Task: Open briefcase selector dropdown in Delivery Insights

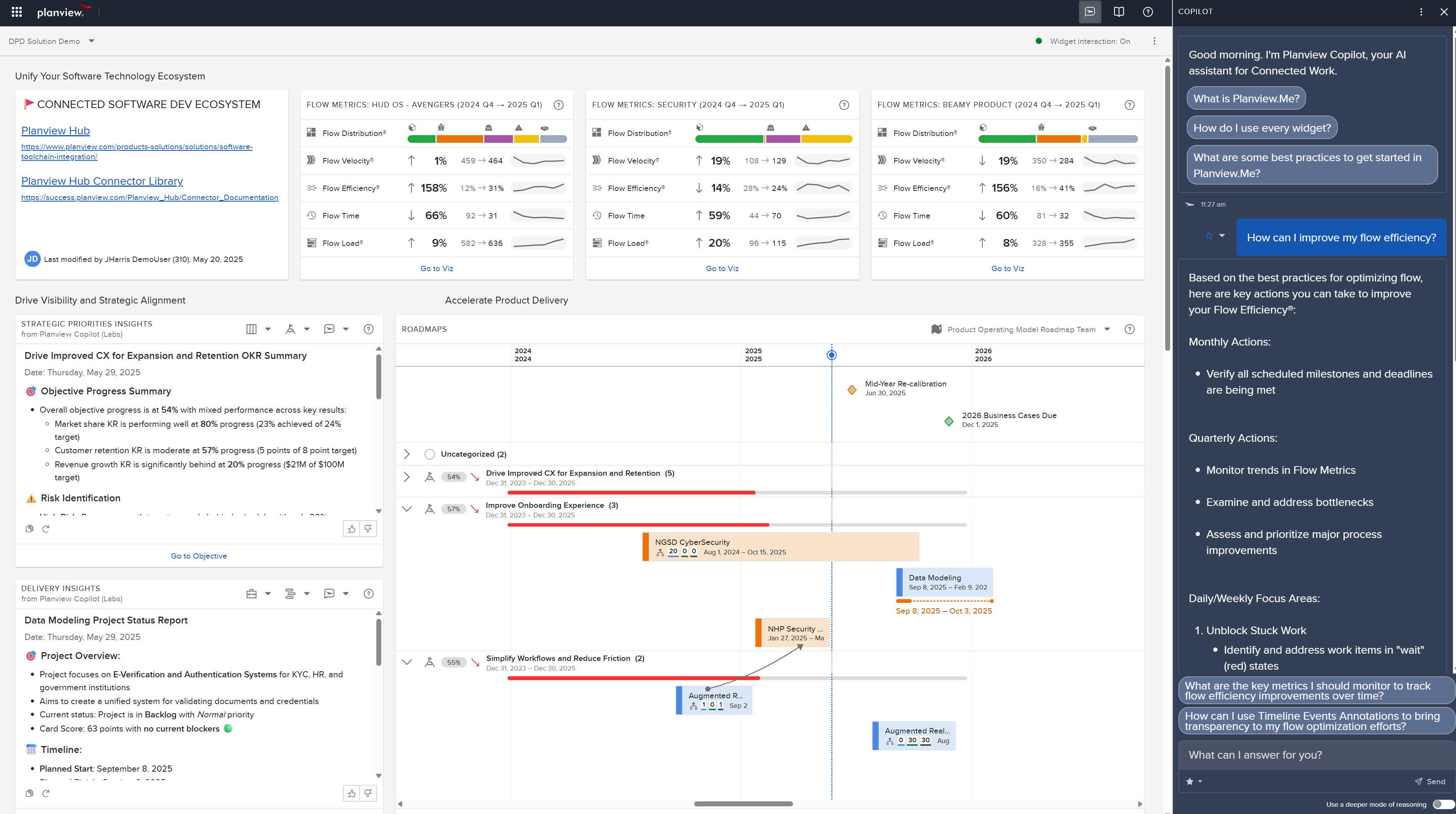Action: point(259,594)
